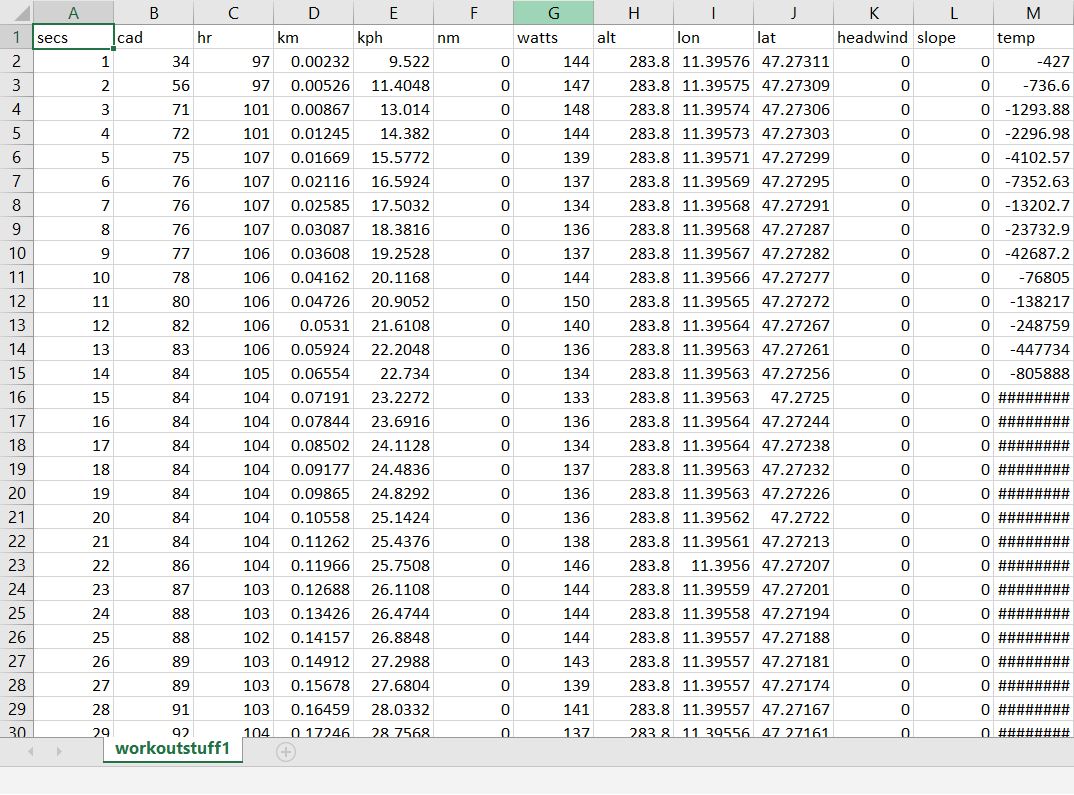Screen dimensions: 1074x795
Task: Select kph cell showing 27.6804
Action: [x=394, y=685]
